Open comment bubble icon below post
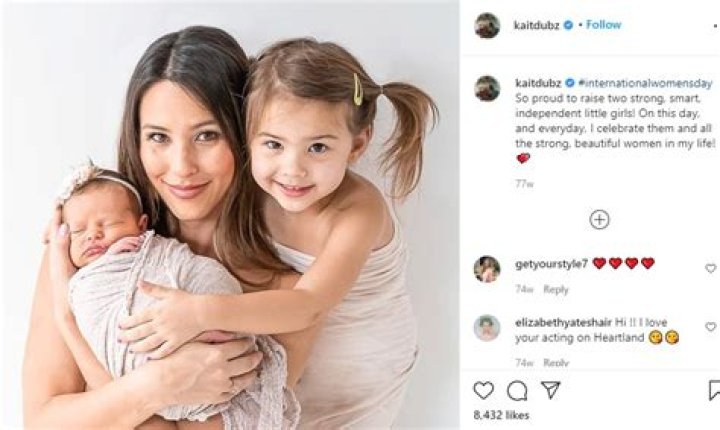This screenshot has width=720, height=430. 517,391
